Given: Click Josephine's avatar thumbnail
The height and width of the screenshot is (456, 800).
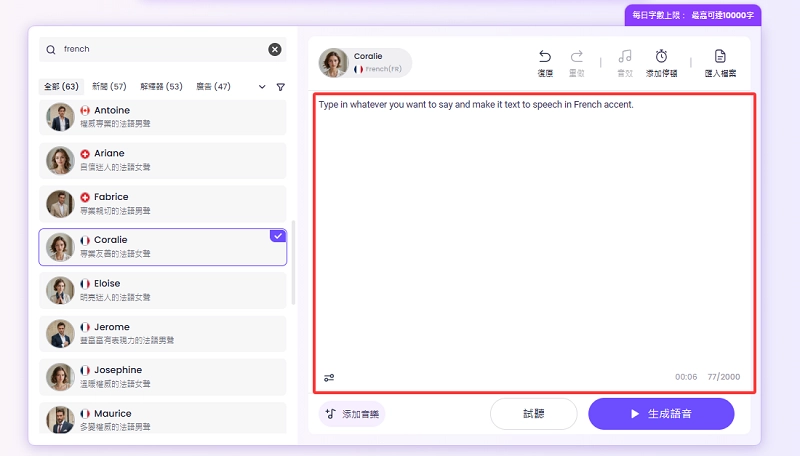Looking at the screenshot, I should (x=60, y=377).
